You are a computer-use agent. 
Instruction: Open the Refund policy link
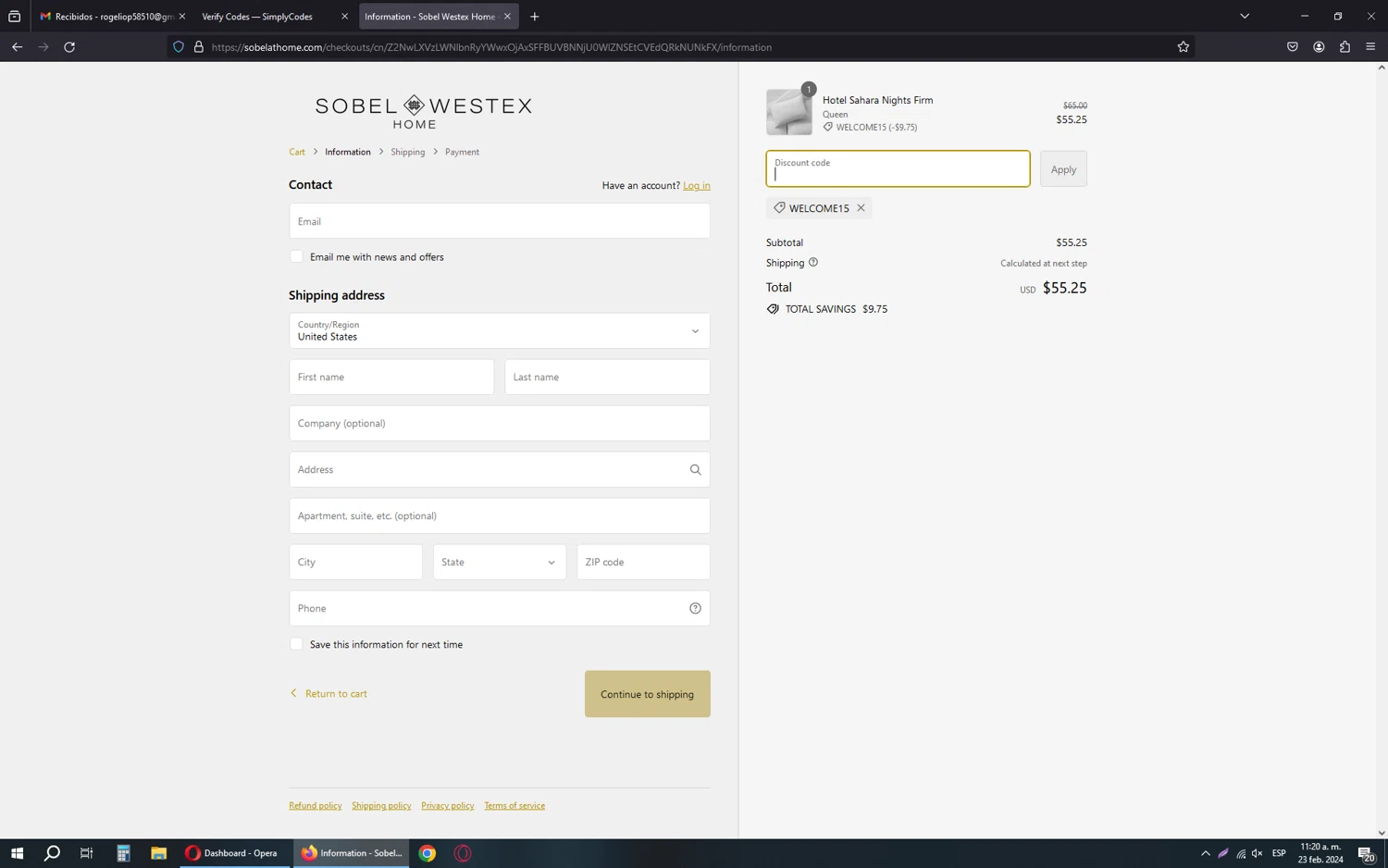(x=316, y=806)
